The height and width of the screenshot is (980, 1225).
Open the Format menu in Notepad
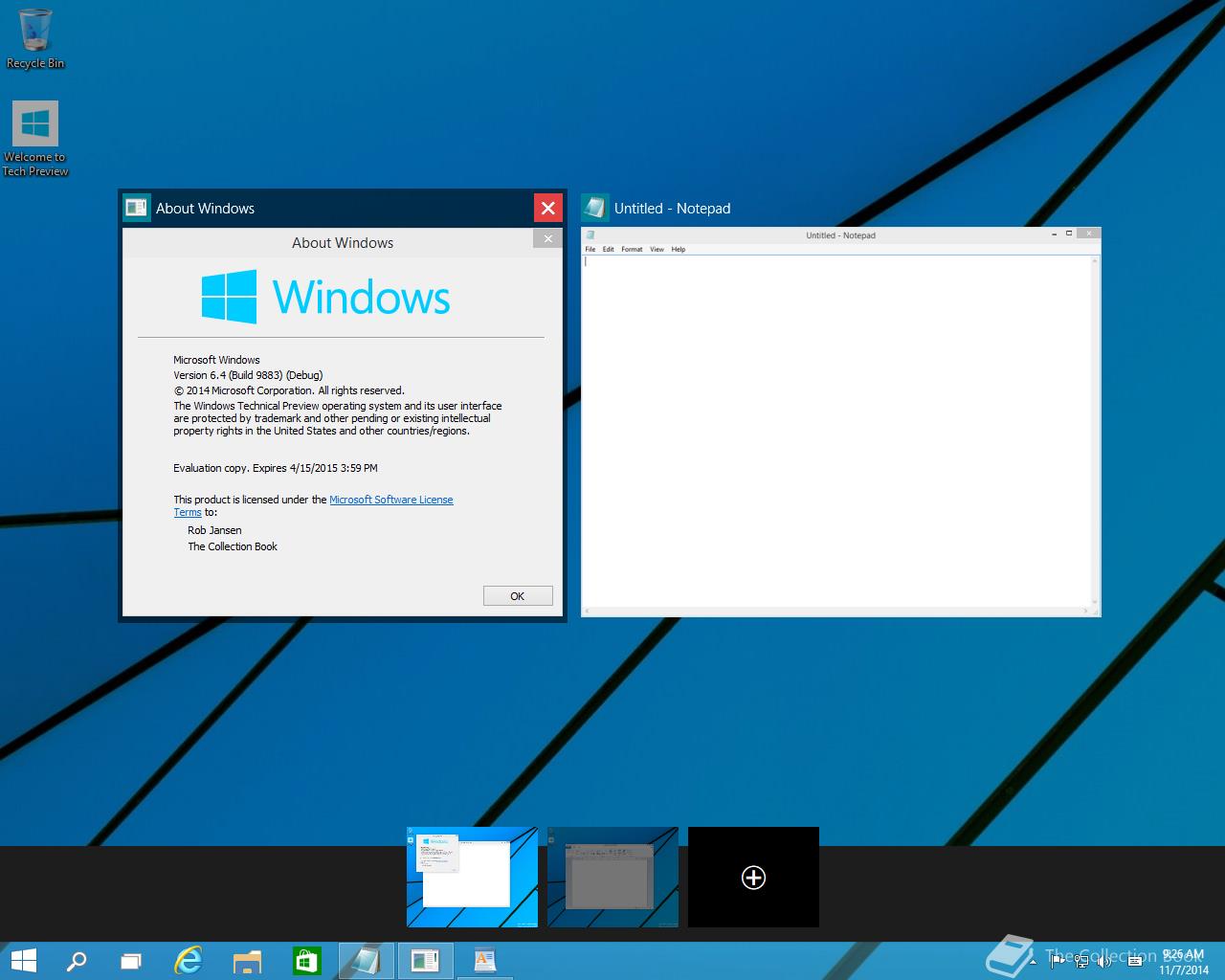click(632, 249)
